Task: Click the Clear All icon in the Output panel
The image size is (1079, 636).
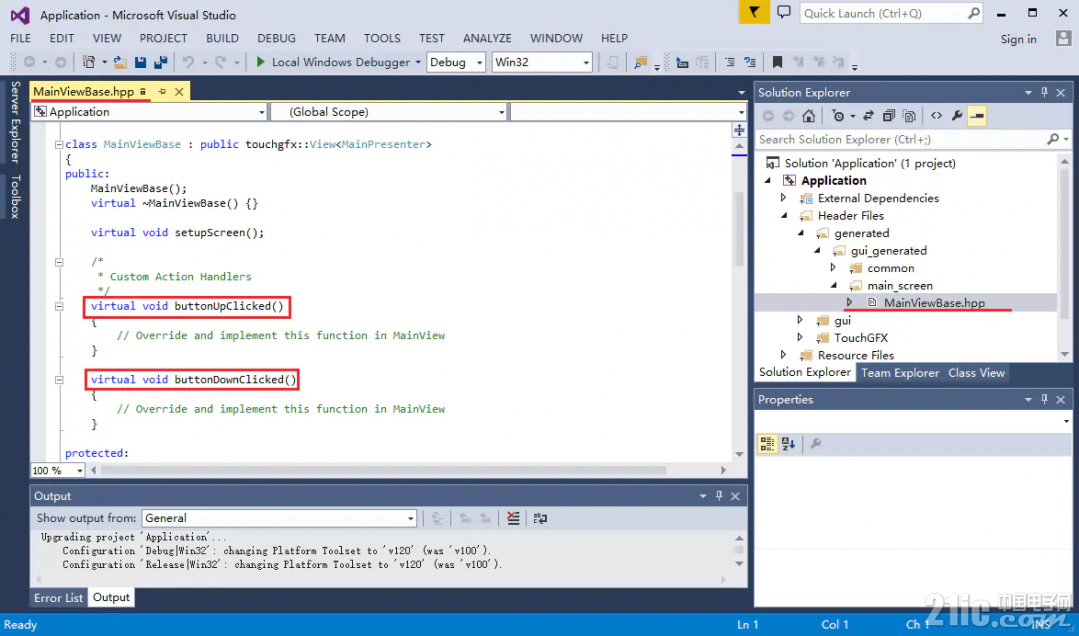Action: point(513,518)
